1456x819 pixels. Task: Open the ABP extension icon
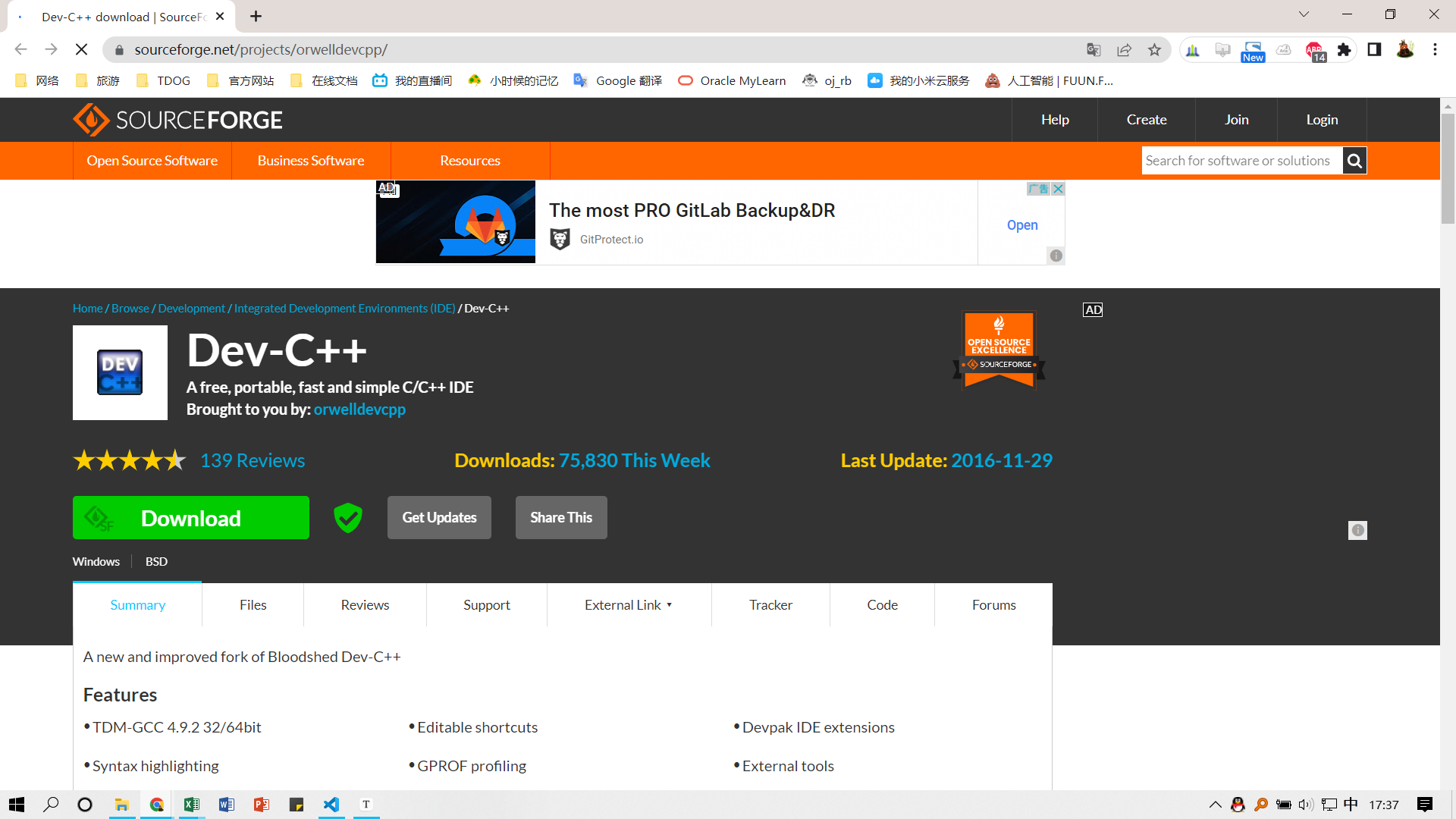(x=1315, y=51)
